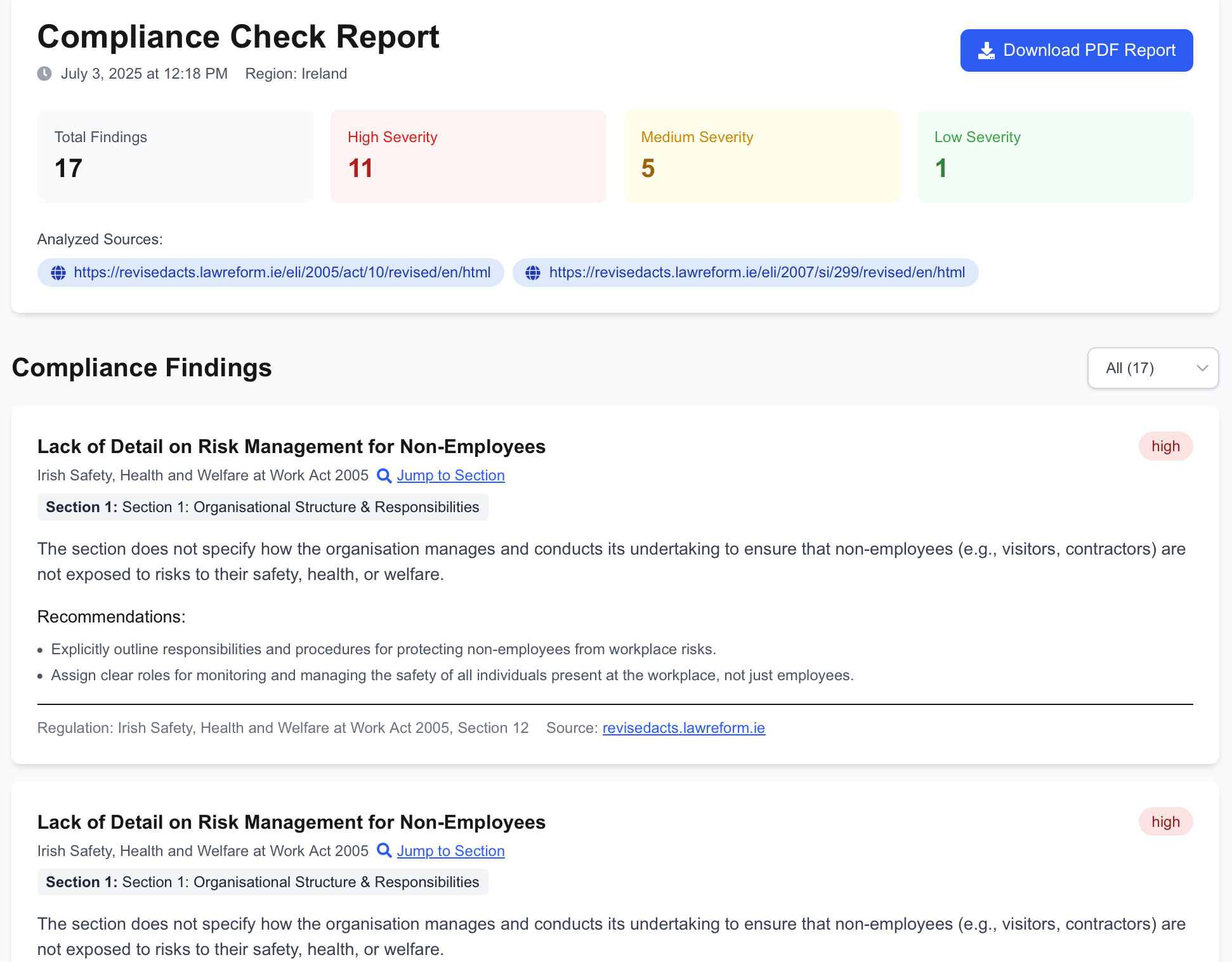The height and width of the screenshot is (962, 1232).
Task: Click magnifier icon in first finding card
Action: pyautogui.click(x=384, y=476)
